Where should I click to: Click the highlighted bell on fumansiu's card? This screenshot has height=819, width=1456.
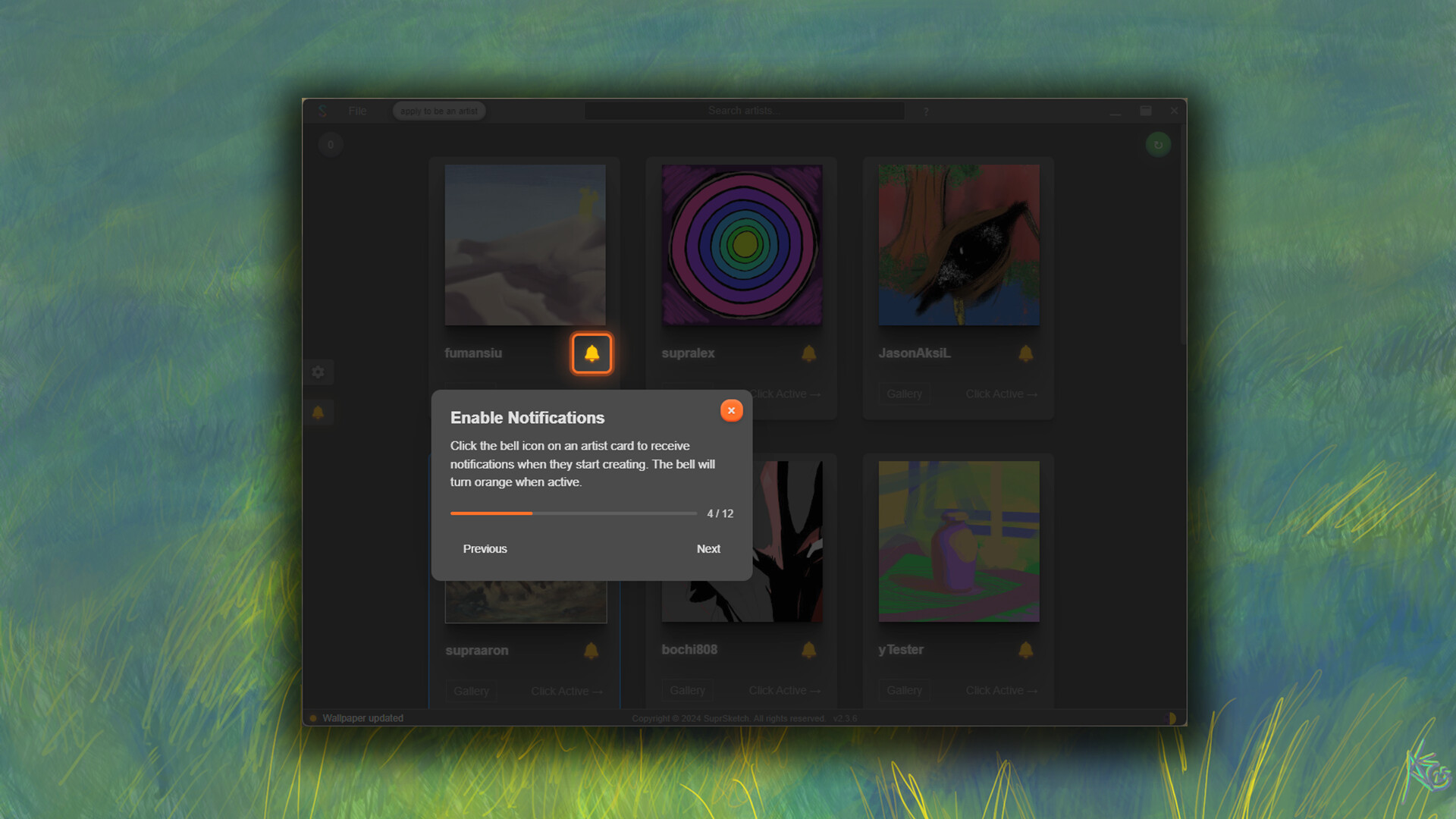point(591,353)
